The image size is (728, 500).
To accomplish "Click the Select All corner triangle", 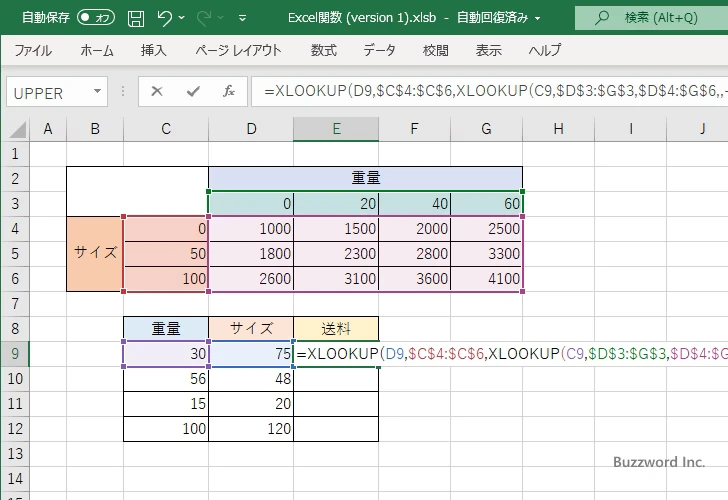I will [x=17, y=130].
